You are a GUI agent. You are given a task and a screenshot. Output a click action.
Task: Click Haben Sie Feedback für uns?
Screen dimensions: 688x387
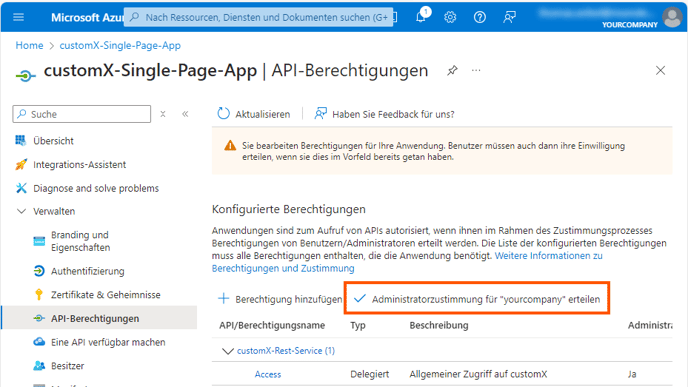(x=384, y=114)
